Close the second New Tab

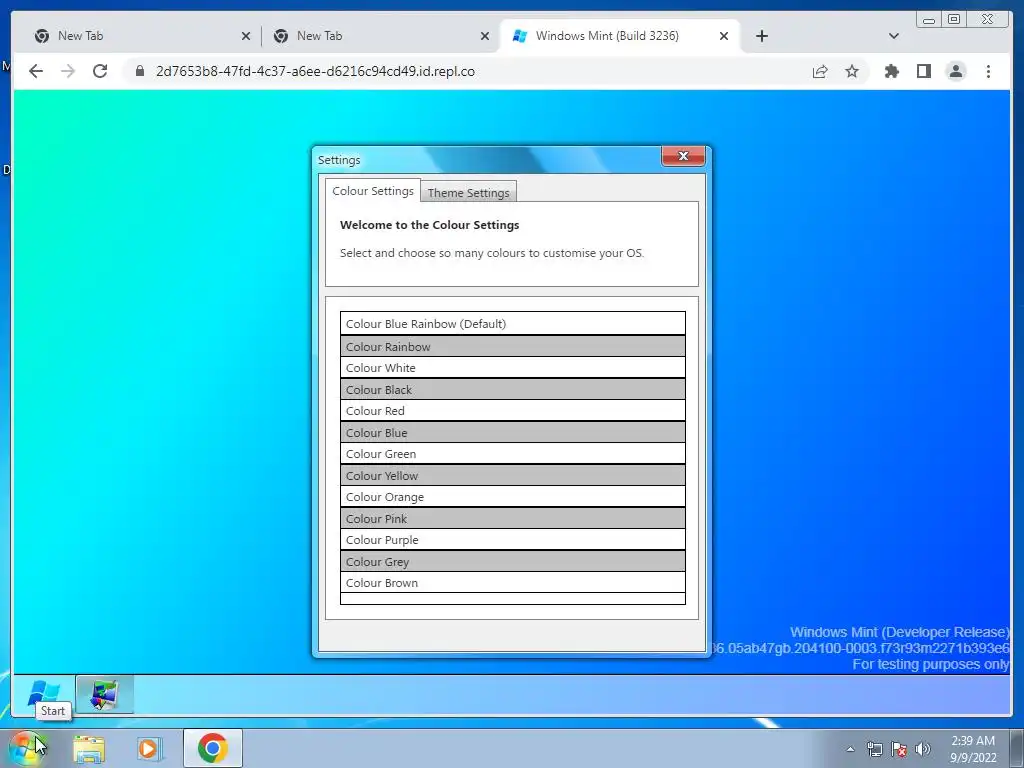485,36
